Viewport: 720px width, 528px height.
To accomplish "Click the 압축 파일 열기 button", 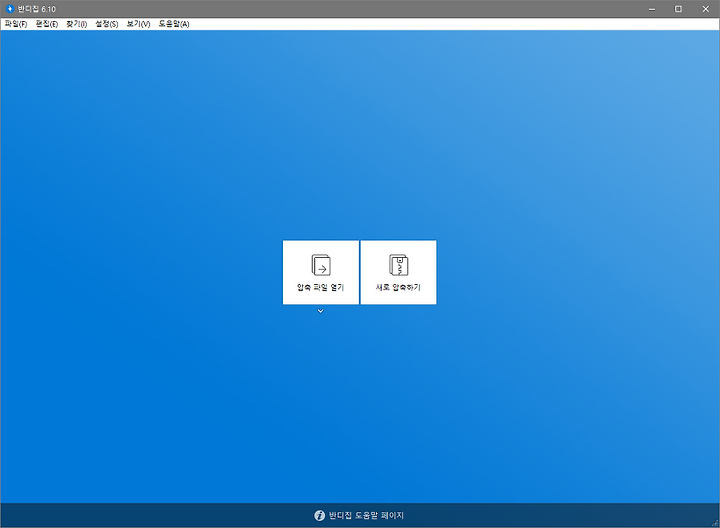I will coord(321,272).
